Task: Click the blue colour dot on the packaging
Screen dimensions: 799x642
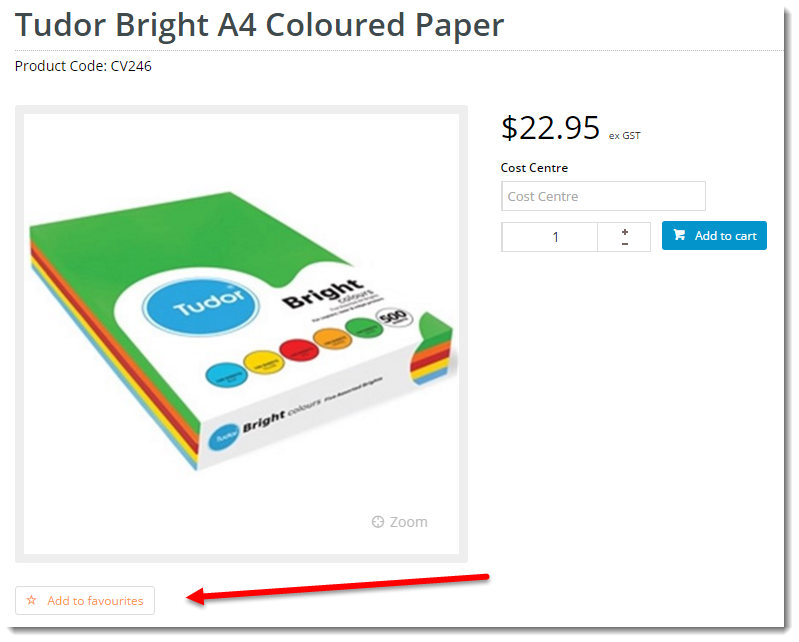Action: (226, 374)
